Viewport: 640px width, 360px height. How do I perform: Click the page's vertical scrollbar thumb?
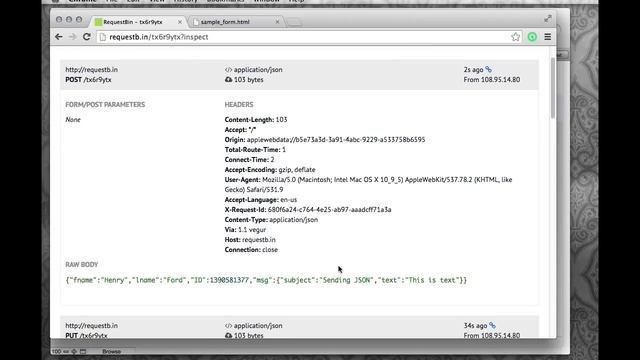(x=553, y=88)
